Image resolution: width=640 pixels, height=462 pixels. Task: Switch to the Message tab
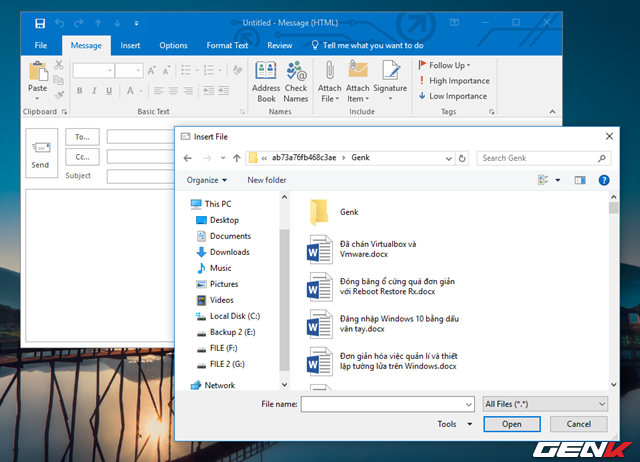86,45
